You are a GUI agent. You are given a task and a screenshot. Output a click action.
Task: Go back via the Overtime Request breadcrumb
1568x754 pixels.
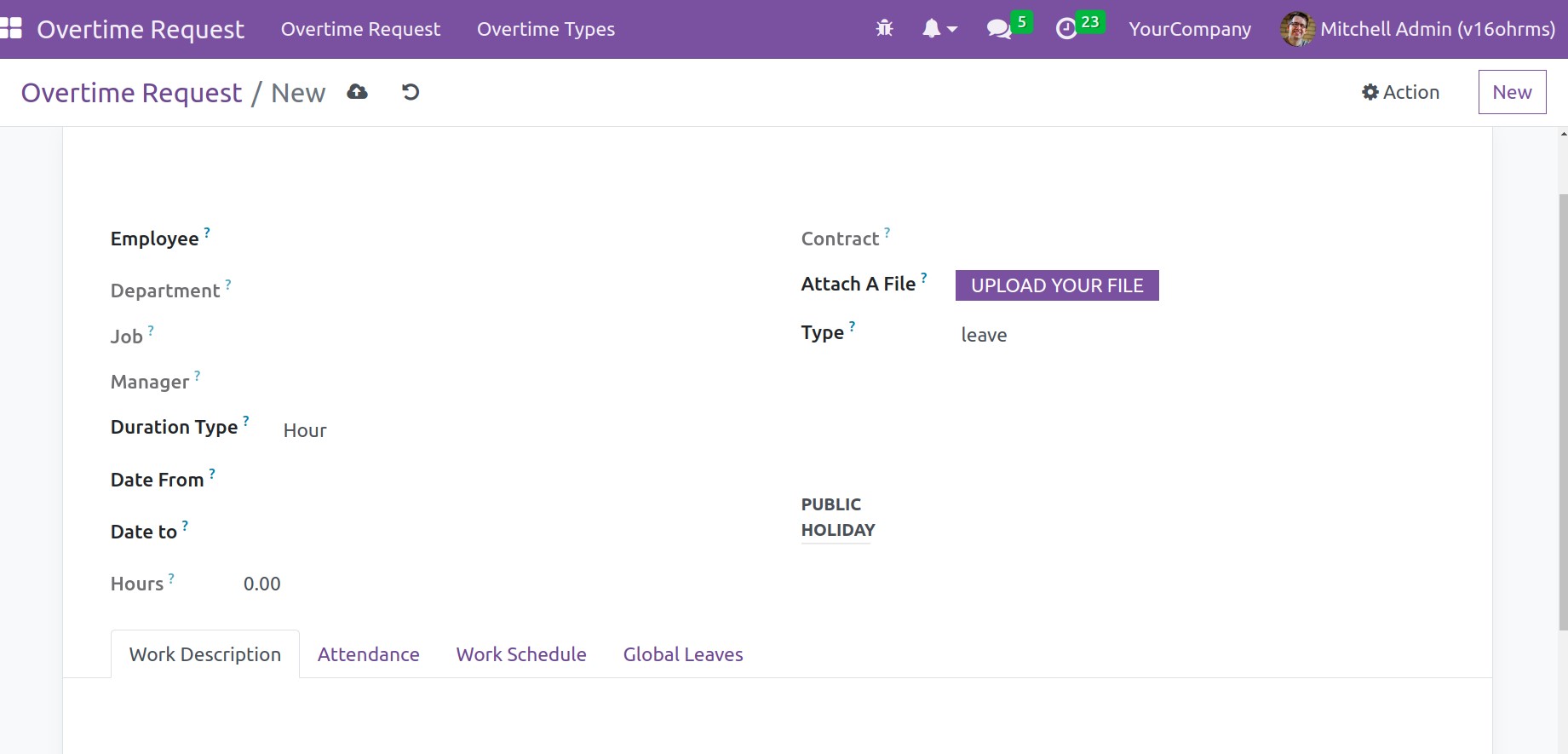click(131, 93)
